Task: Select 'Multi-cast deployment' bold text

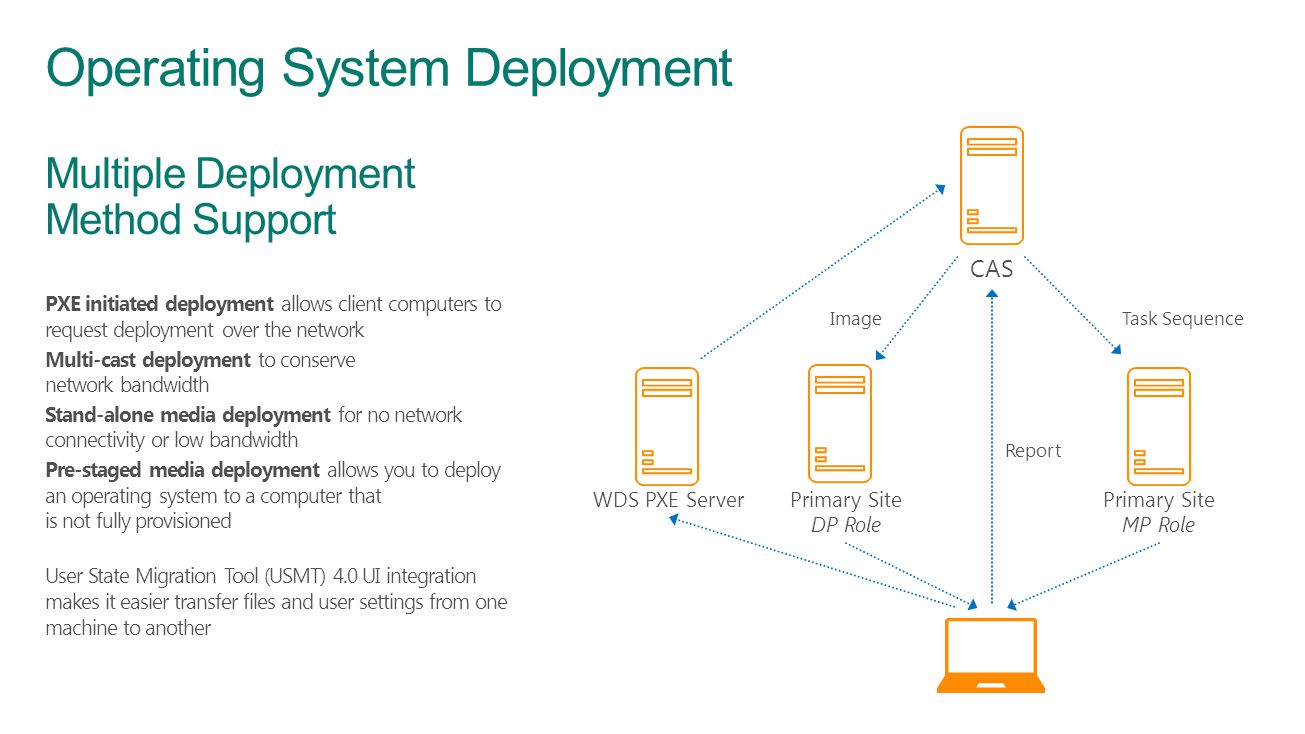Action: point(148,360)
